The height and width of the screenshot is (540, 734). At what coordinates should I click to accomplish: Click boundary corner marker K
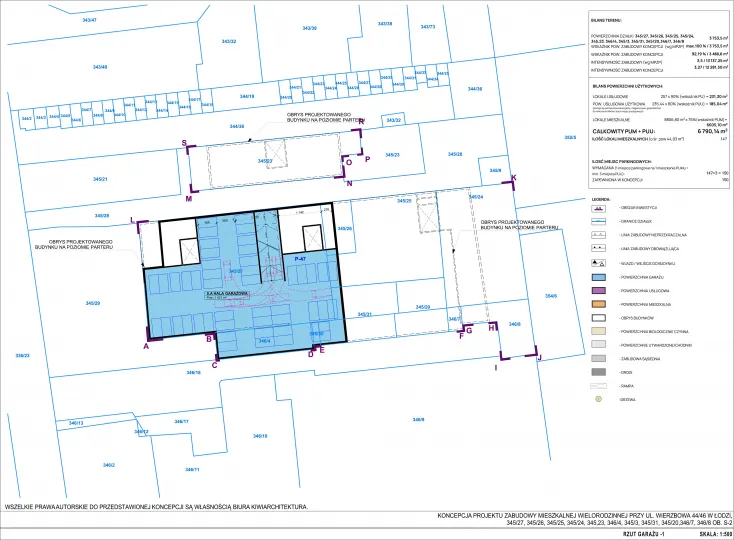[514, 178]
